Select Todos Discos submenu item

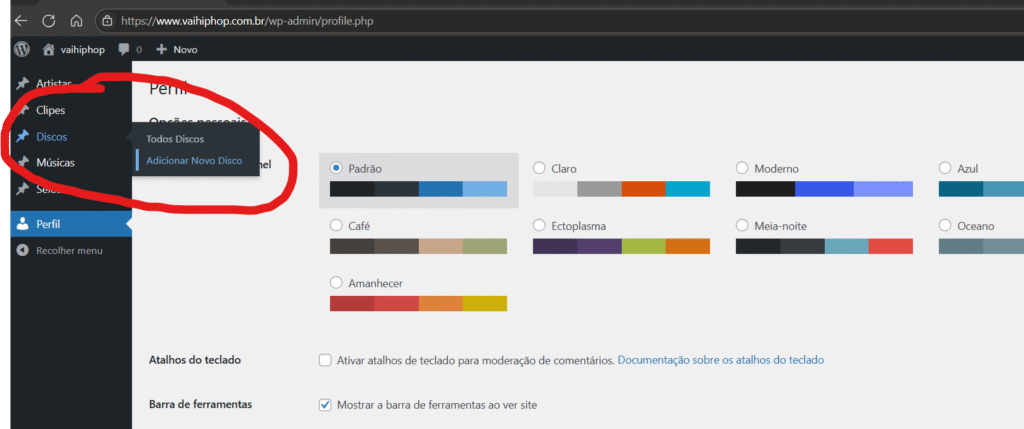pyautogui.click(x=175, y=138)
